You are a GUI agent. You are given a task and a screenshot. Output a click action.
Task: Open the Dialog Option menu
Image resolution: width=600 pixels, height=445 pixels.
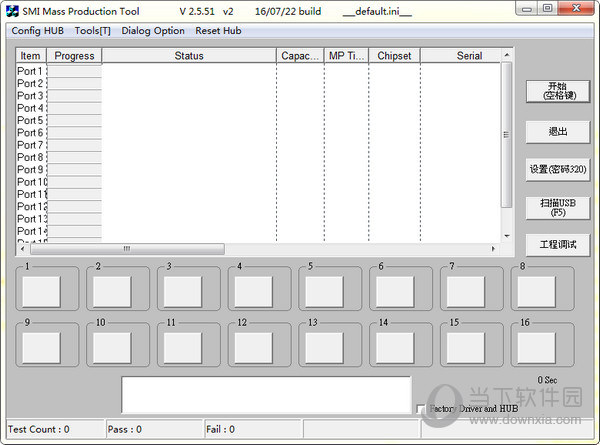(153, 31)
